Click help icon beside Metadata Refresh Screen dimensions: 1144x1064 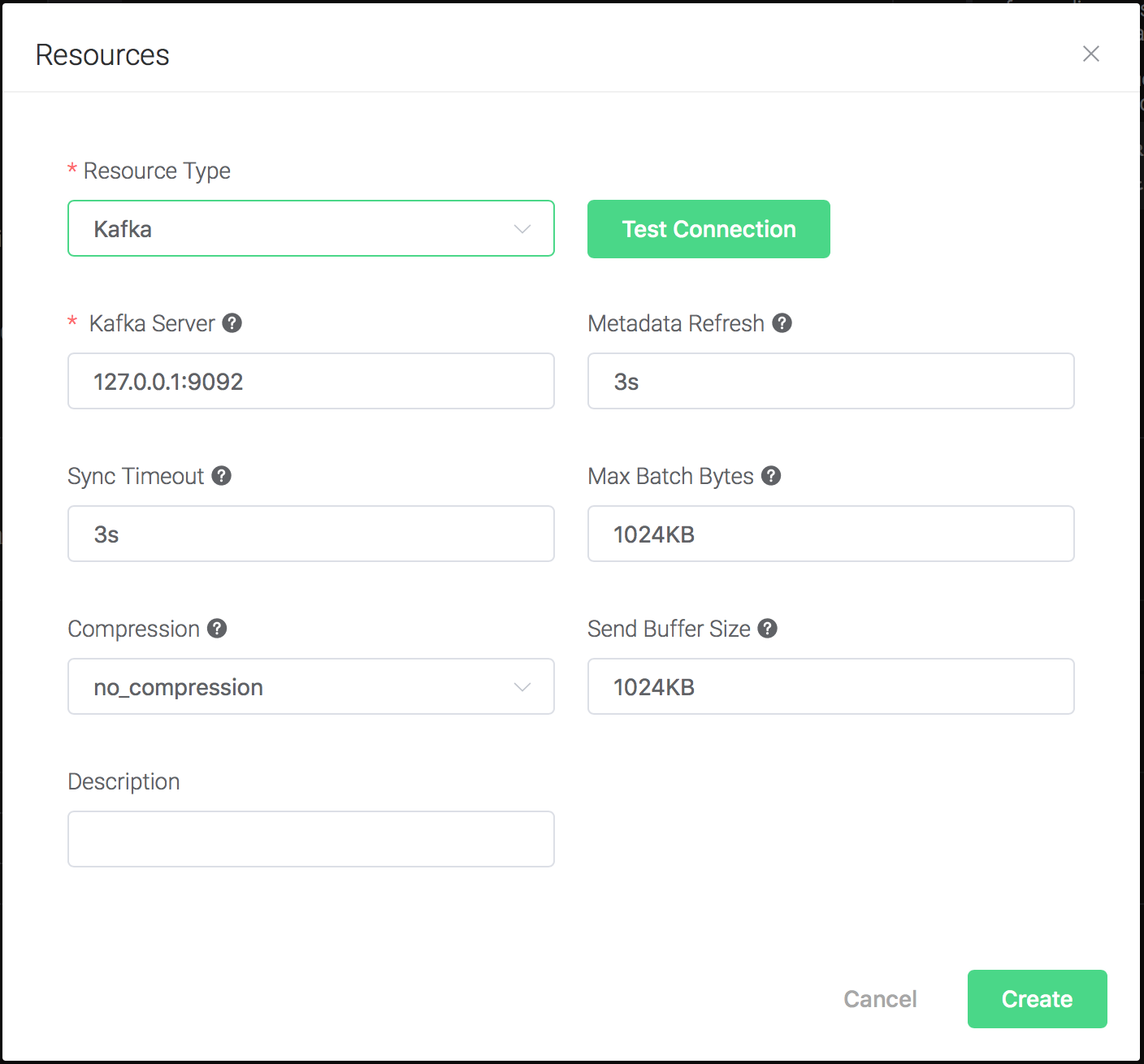(782, 323)
